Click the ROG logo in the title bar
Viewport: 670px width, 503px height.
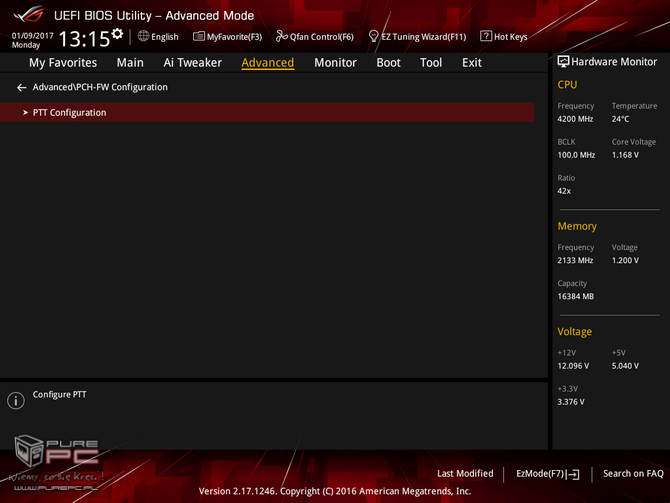[x=29, y=15]
